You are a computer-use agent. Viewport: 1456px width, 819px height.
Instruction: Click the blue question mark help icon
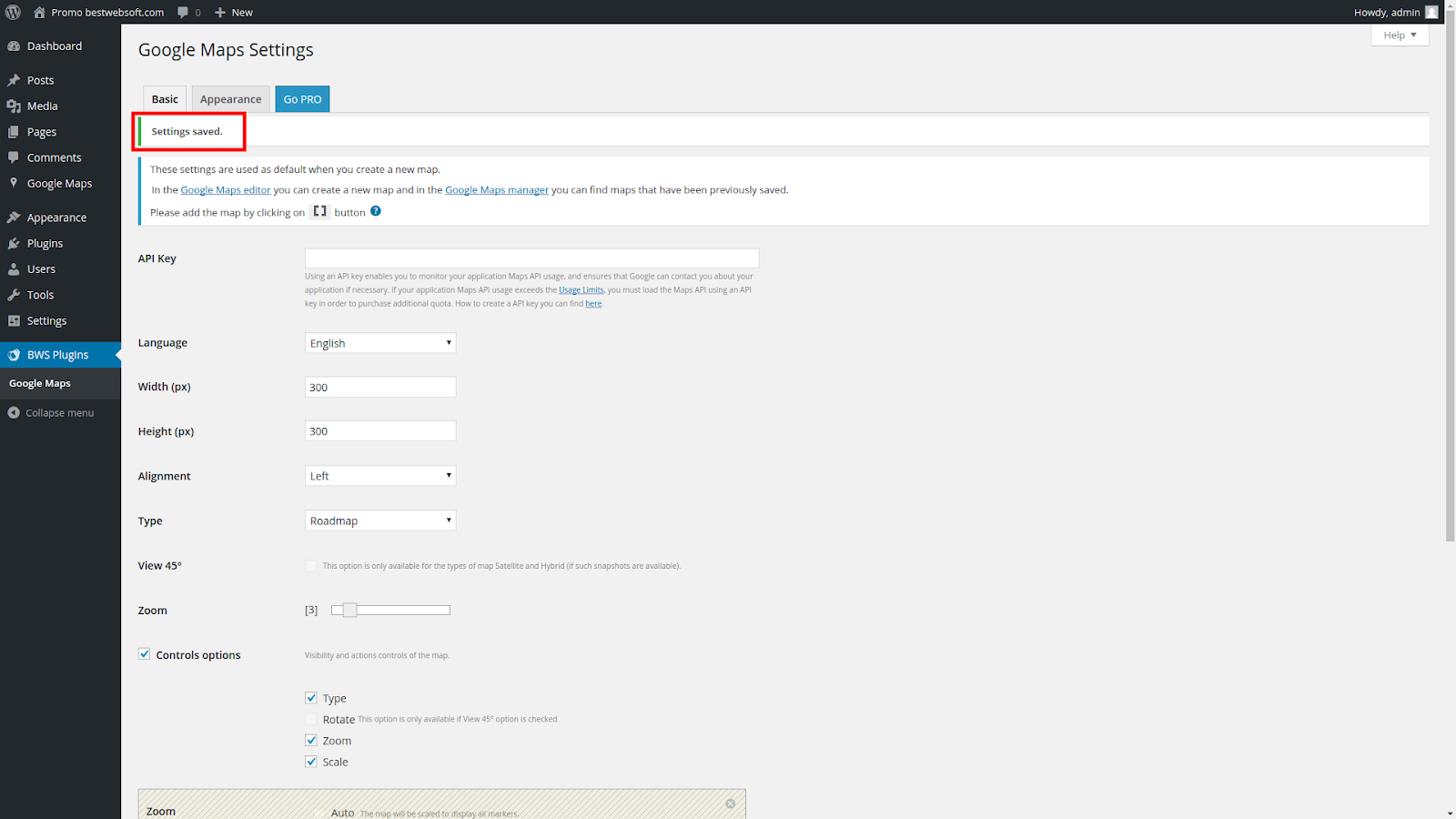[376, 211]
